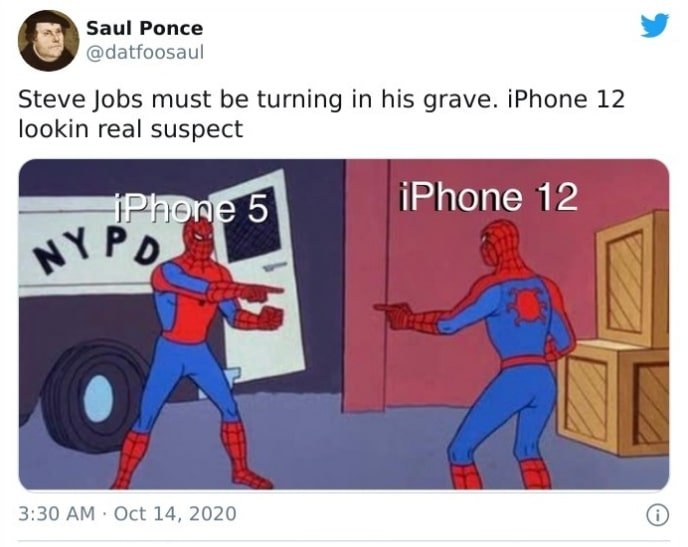Click the words lookin real suspect
Screen dimensions: 688x547
click(130, 129)
